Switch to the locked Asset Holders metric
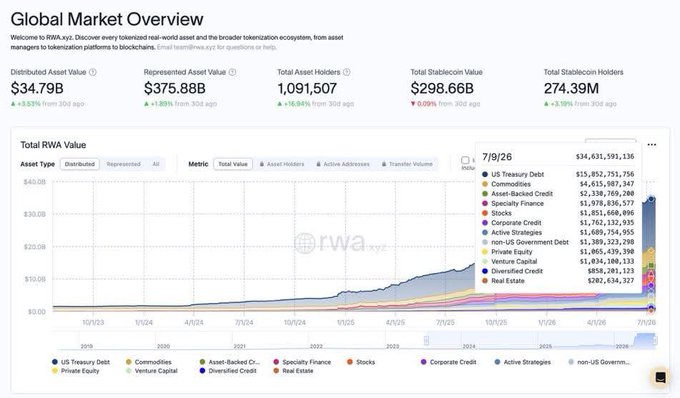The image size is (680, 398). pyautogui.click(x=282, y=164)
